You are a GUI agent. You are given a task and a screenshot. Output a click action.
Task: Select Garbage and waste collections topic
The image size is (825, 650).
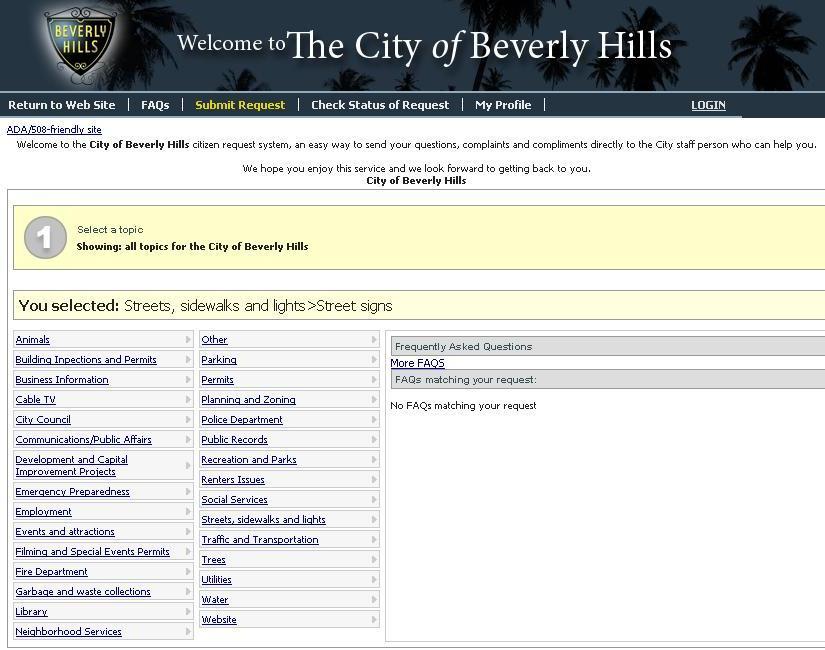[83, 592]
